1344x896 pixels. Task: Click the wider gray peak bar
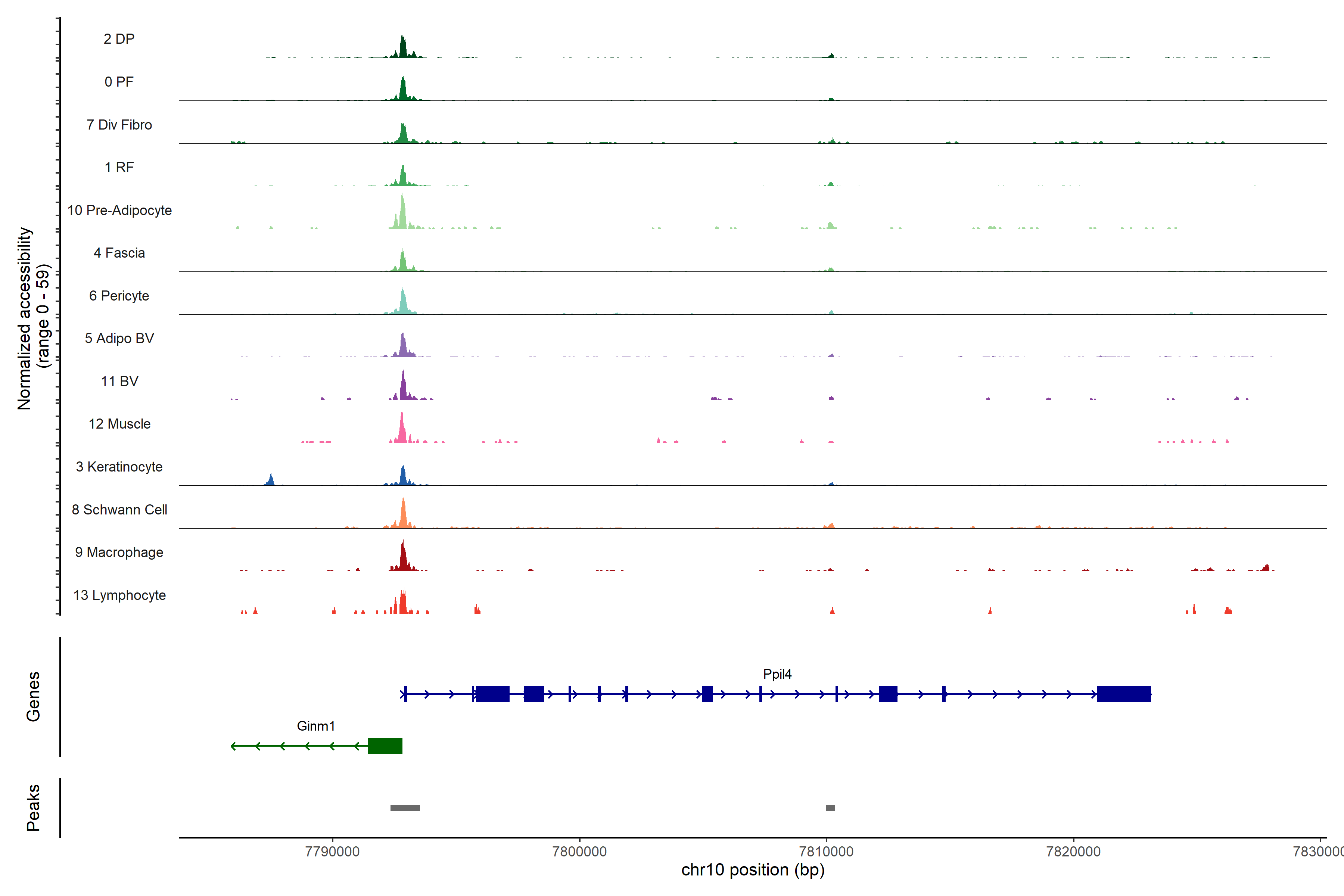[x=405, y=808]
